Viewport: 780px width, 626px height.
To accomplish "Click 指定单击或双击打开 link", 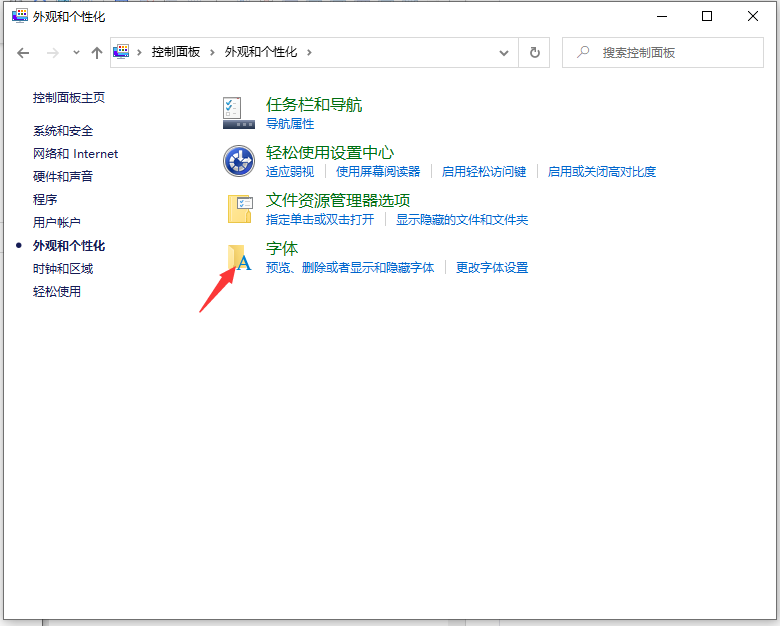I will tap(320, 219).
